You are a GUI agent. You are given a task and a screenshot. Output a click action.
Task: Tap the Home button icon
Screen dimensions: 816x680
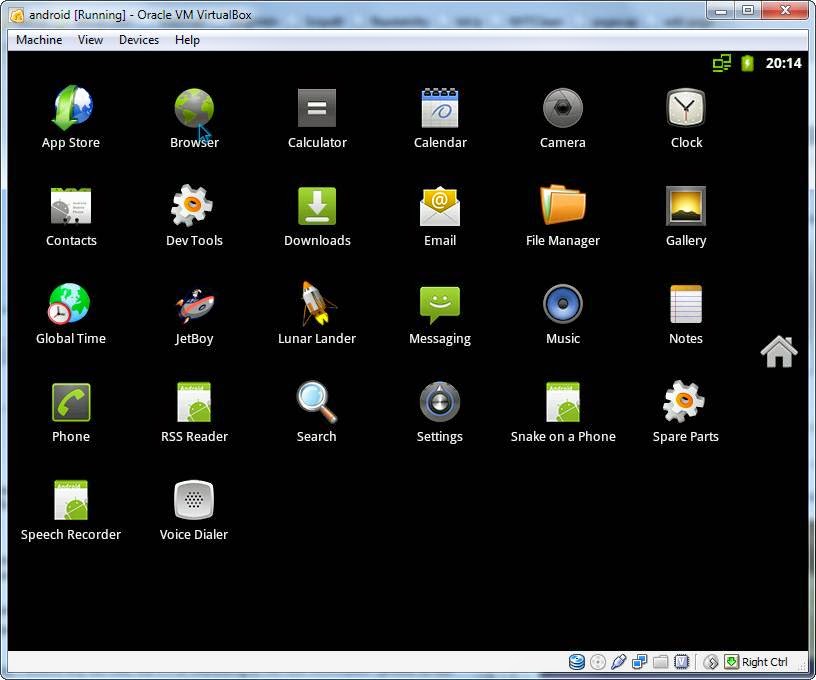[x=779, y=352]
